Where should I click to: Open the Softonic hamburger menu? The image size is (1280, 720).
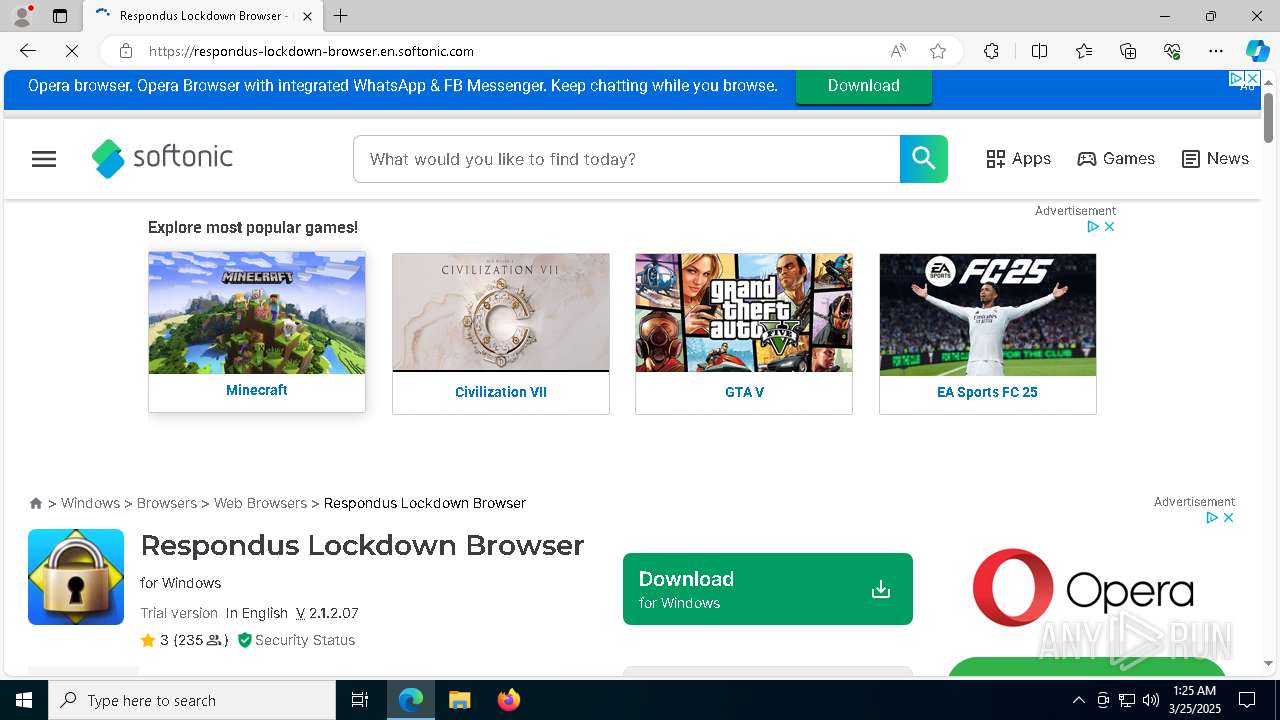[44, 159]
